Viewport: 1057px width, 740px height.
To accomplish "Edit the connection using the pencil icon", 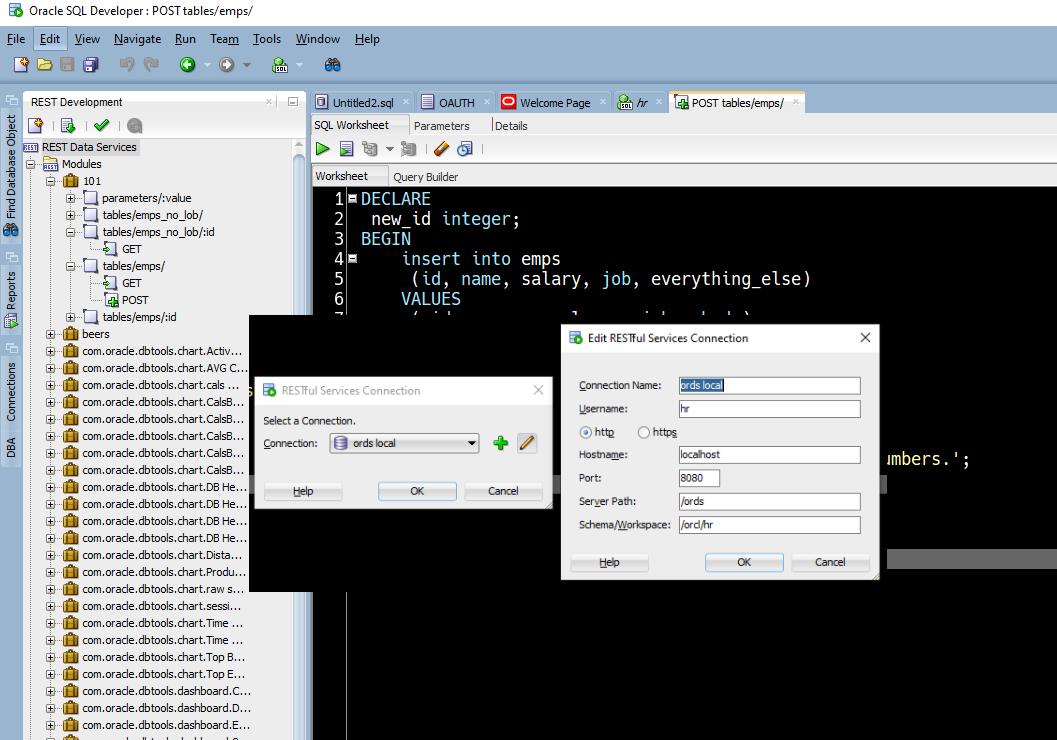I will coord(527,443).
